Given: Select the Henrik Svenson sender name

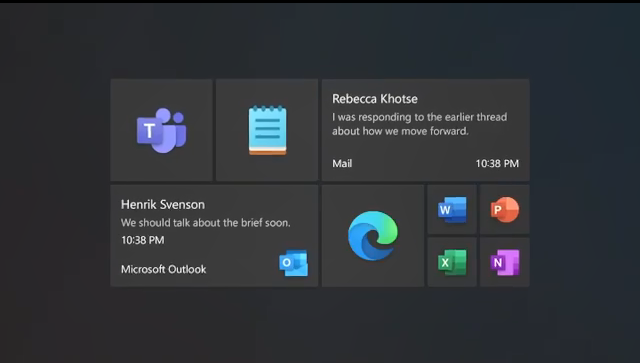Looking at the screenshot, I should coord(163,205).
